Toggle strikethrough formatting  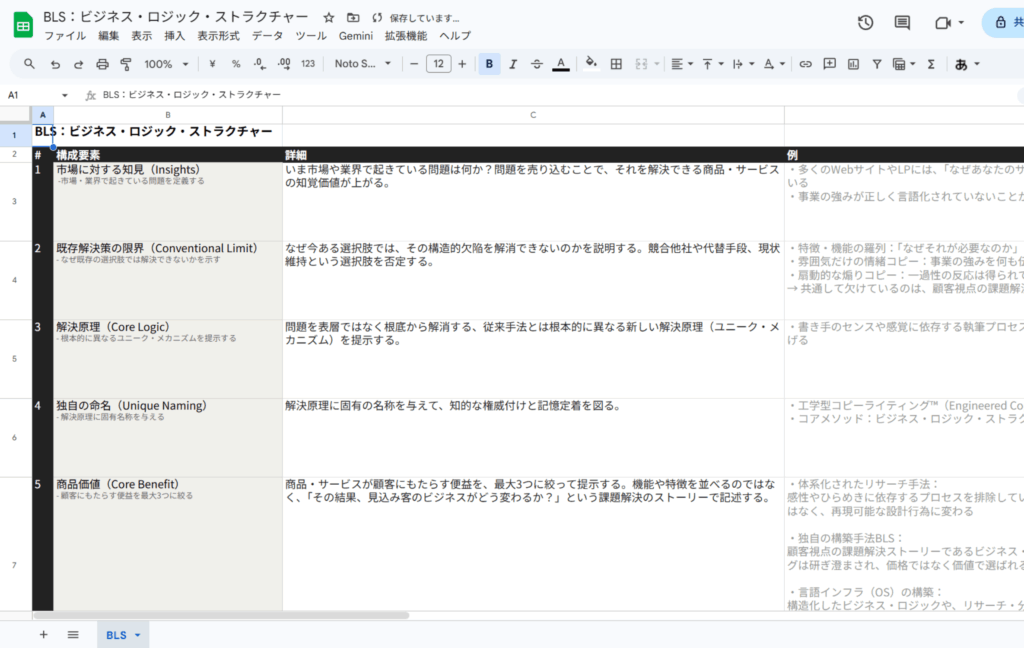tap(537, 62)
